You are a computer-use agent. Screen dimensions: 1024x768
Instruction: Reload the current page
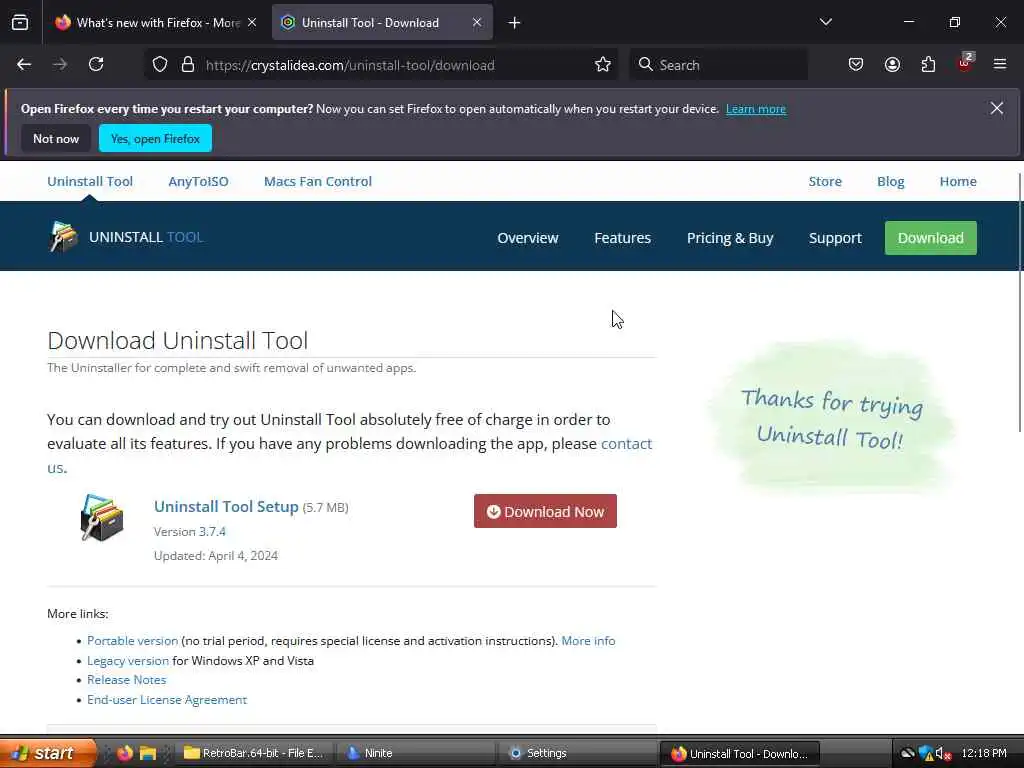click(96, 65)
